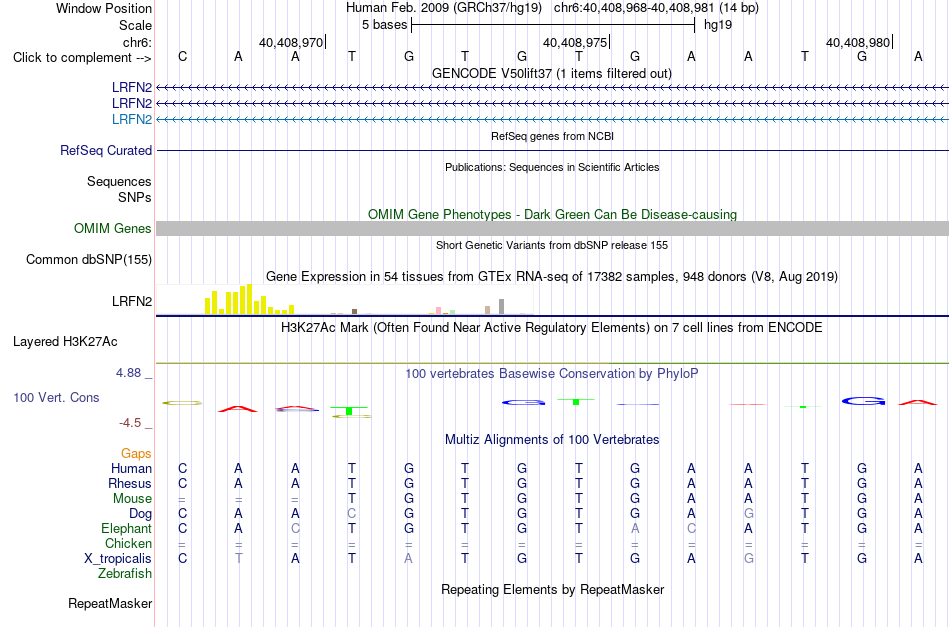Click the 'Elephant' species row label

point(126,528)
